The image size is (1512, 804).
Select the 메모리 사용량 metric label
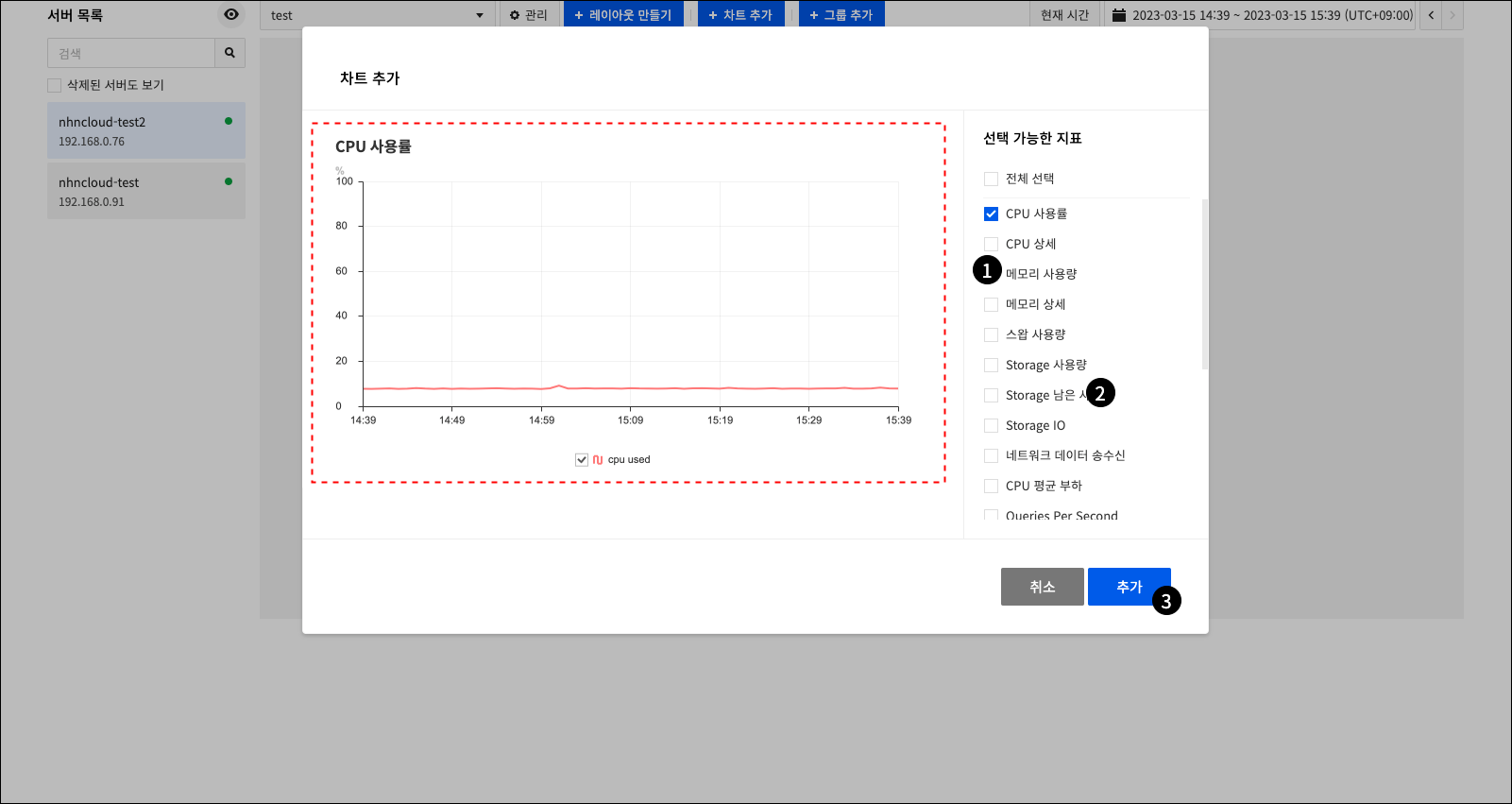pyautogui.click(x=1041, y=274)
